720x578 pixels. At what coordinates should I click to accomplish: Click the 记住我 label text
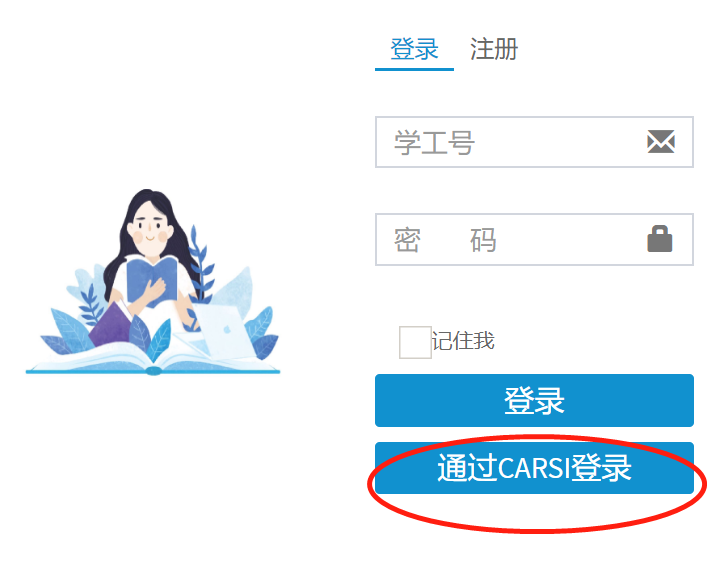463,341
